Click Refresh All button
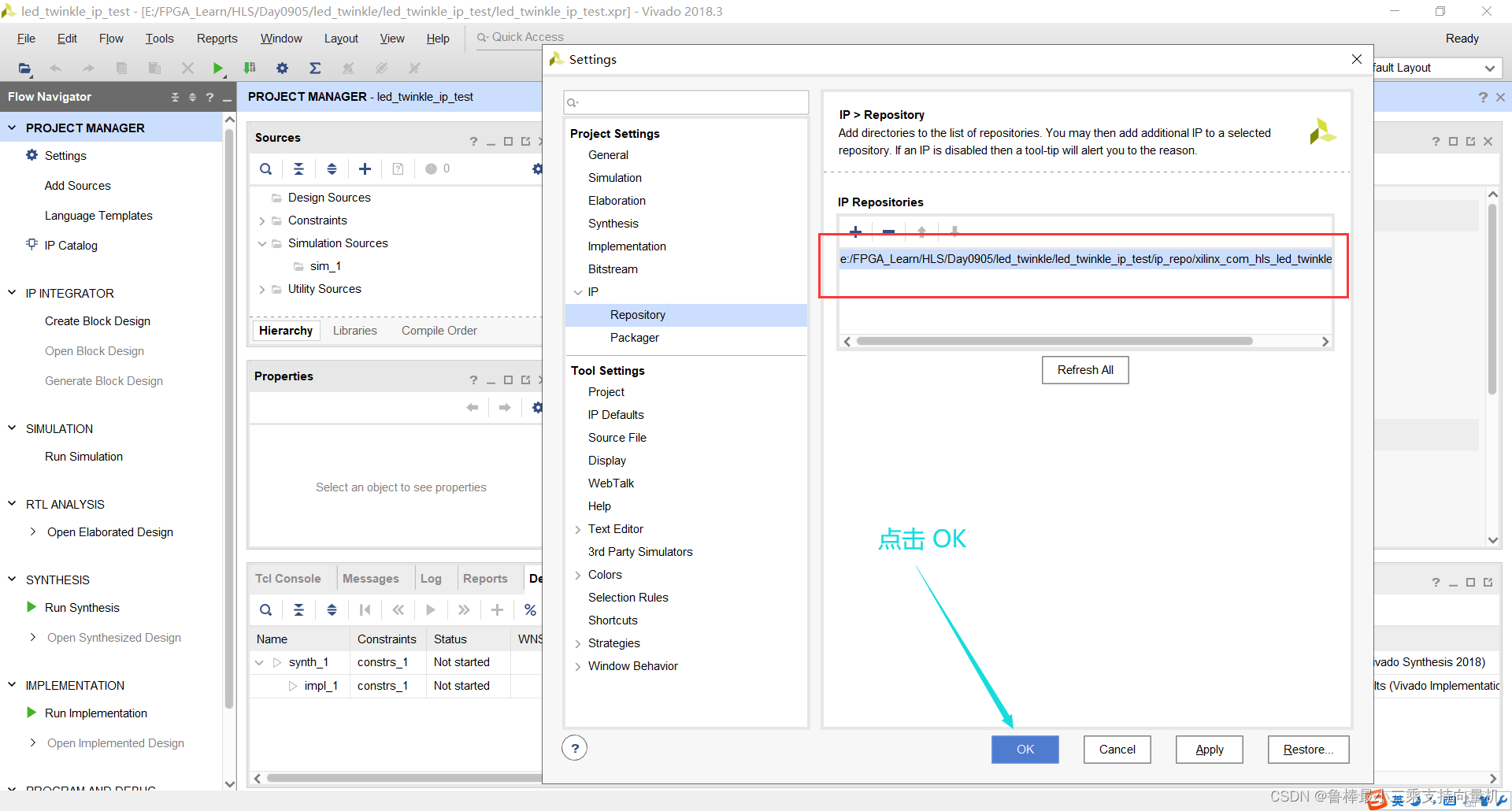Screen dimensions: 1512x811 click(x=1085, y=370)
